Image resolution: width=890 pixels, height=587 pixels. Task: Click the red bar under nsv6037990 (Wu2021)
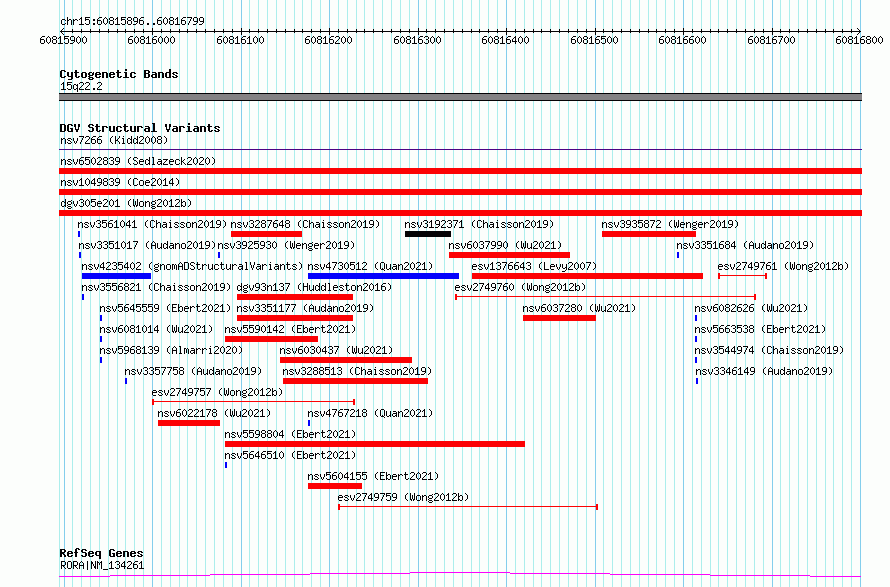point(509,255)
